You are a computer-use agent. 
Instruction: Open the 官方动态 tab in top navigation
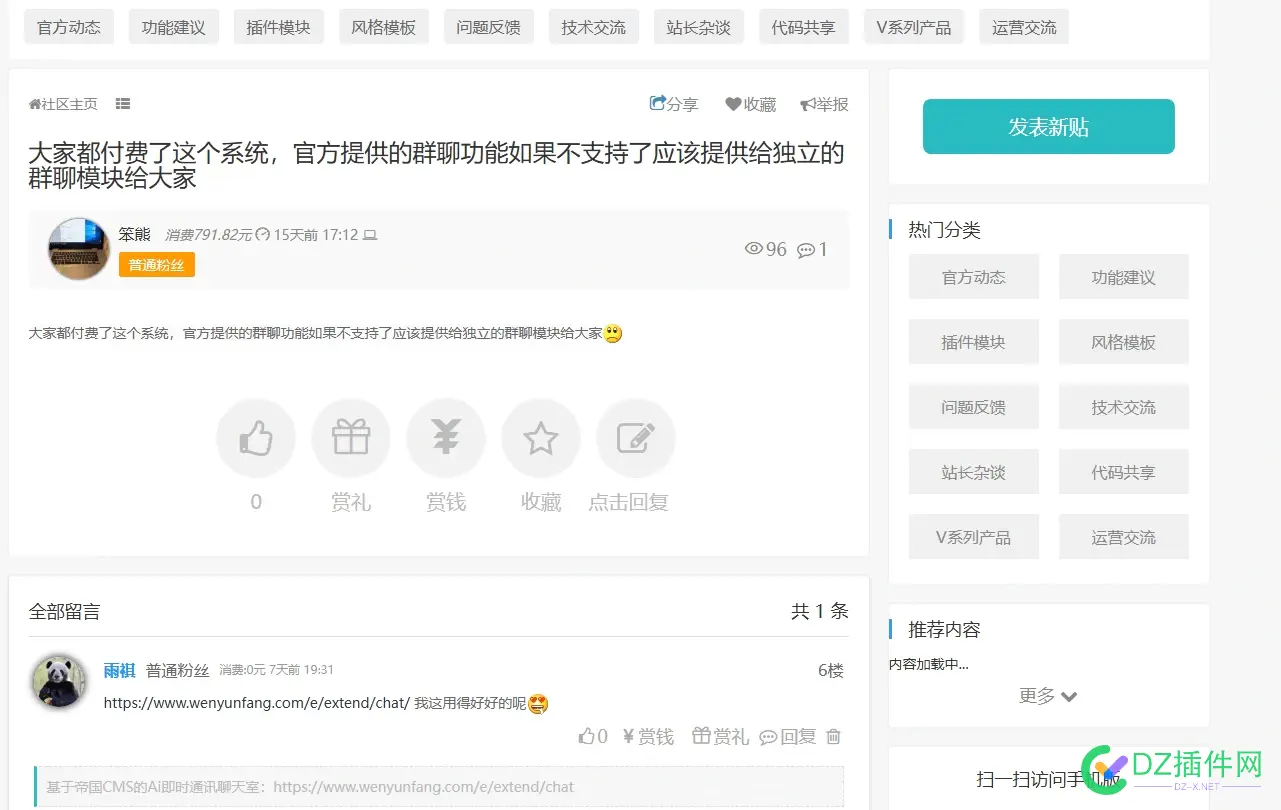click(69, 27)
